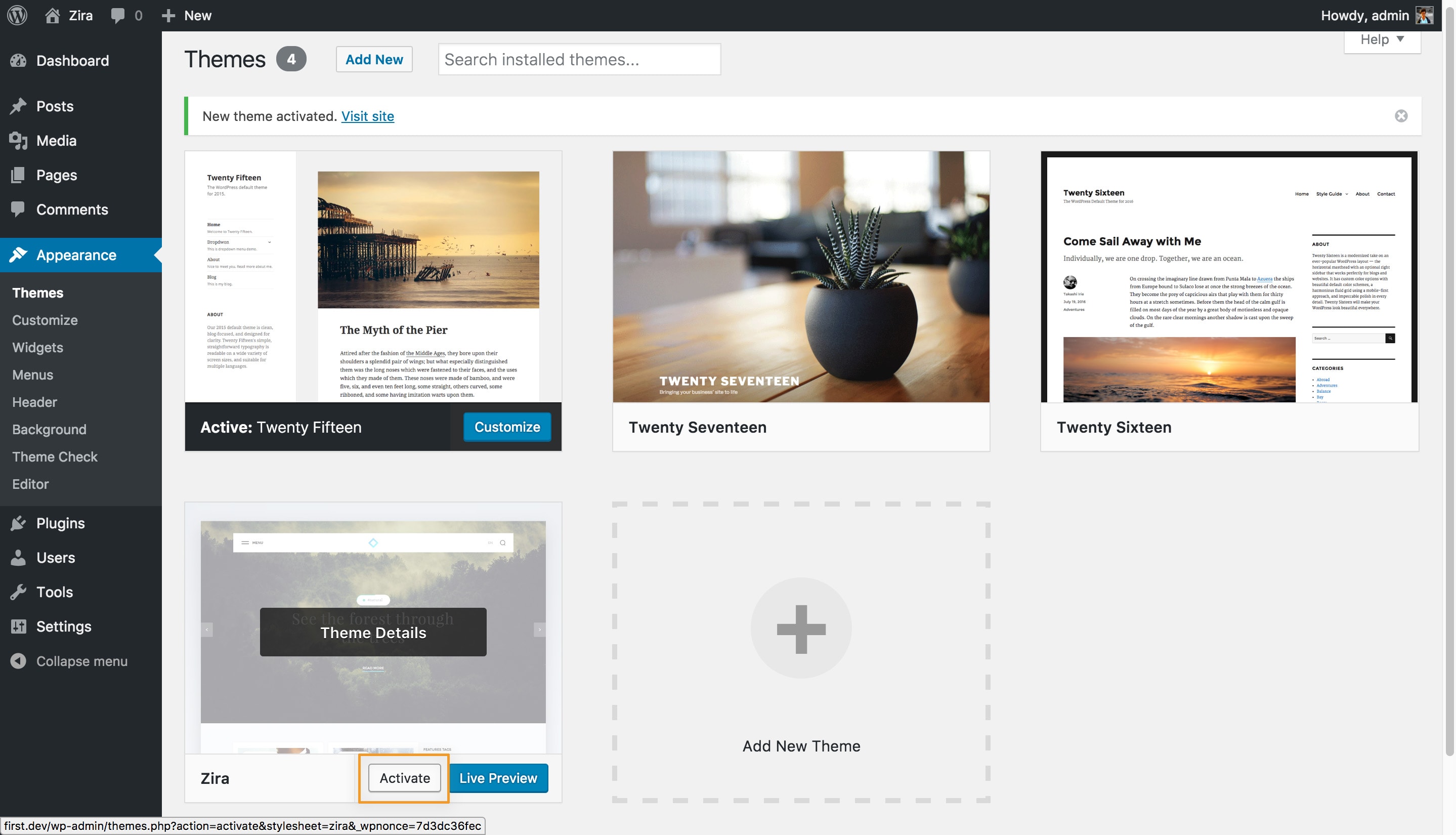Open Theme Check submenu item

pos(55,457)
